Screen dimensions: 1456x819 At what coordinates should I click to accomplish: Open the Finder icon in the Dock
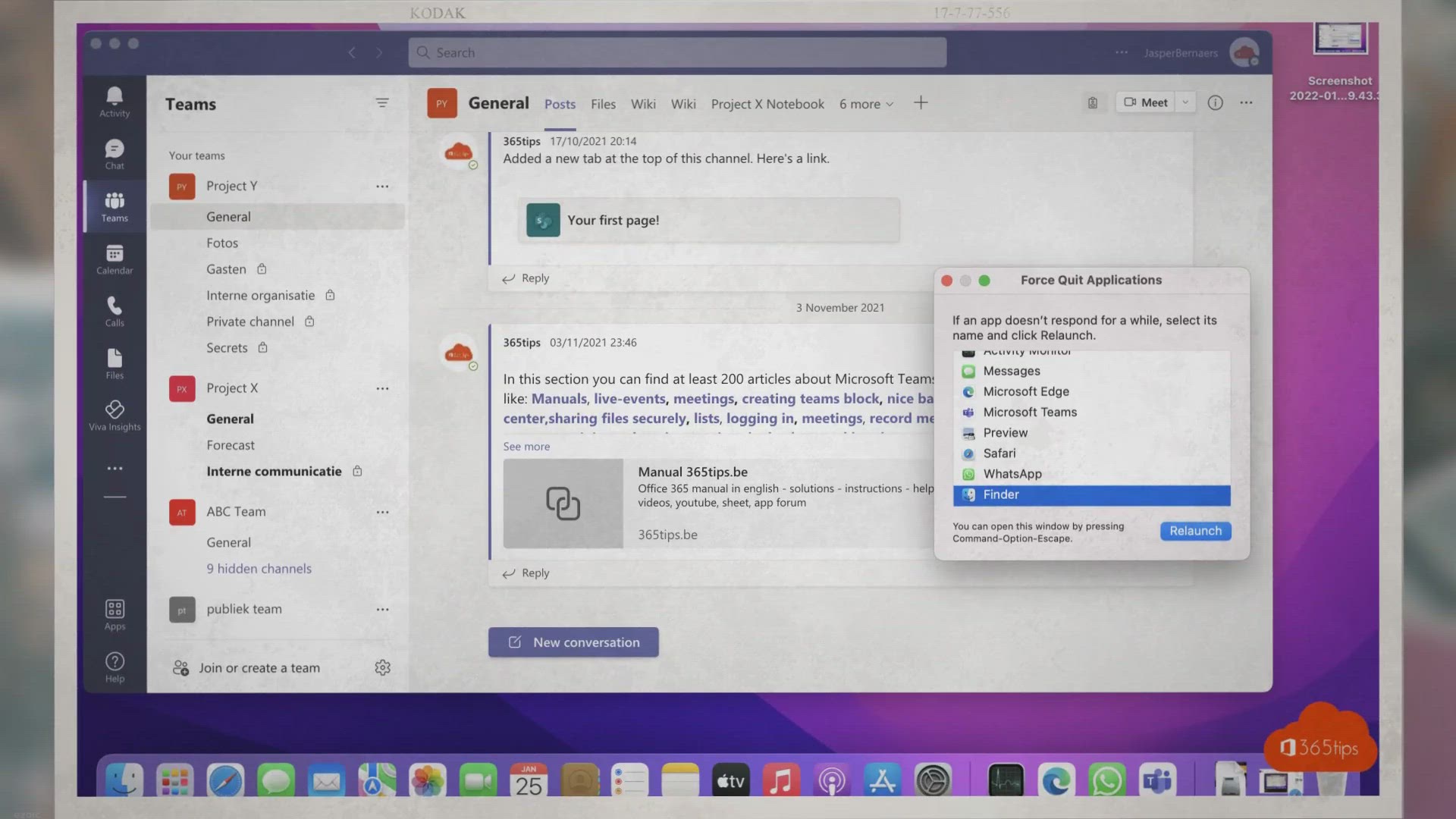(x=124, y=780)
